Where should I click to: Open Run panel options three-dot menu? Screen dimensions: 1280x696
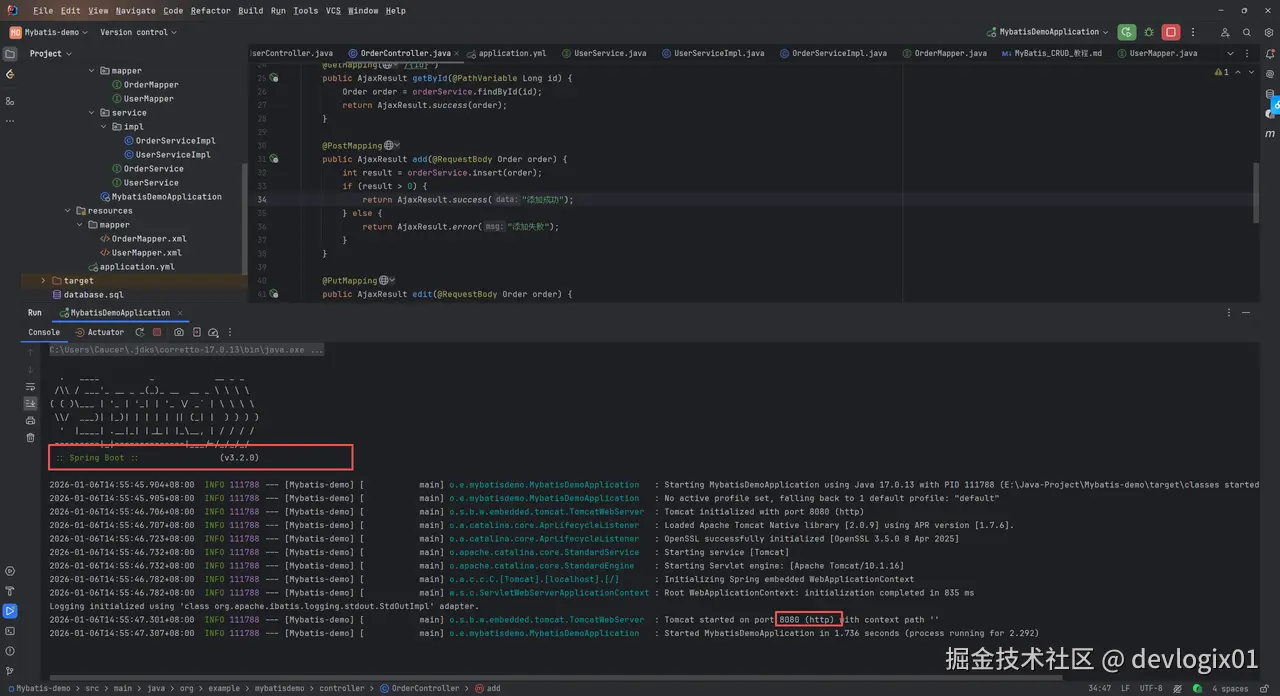(x=1229, y=313)
